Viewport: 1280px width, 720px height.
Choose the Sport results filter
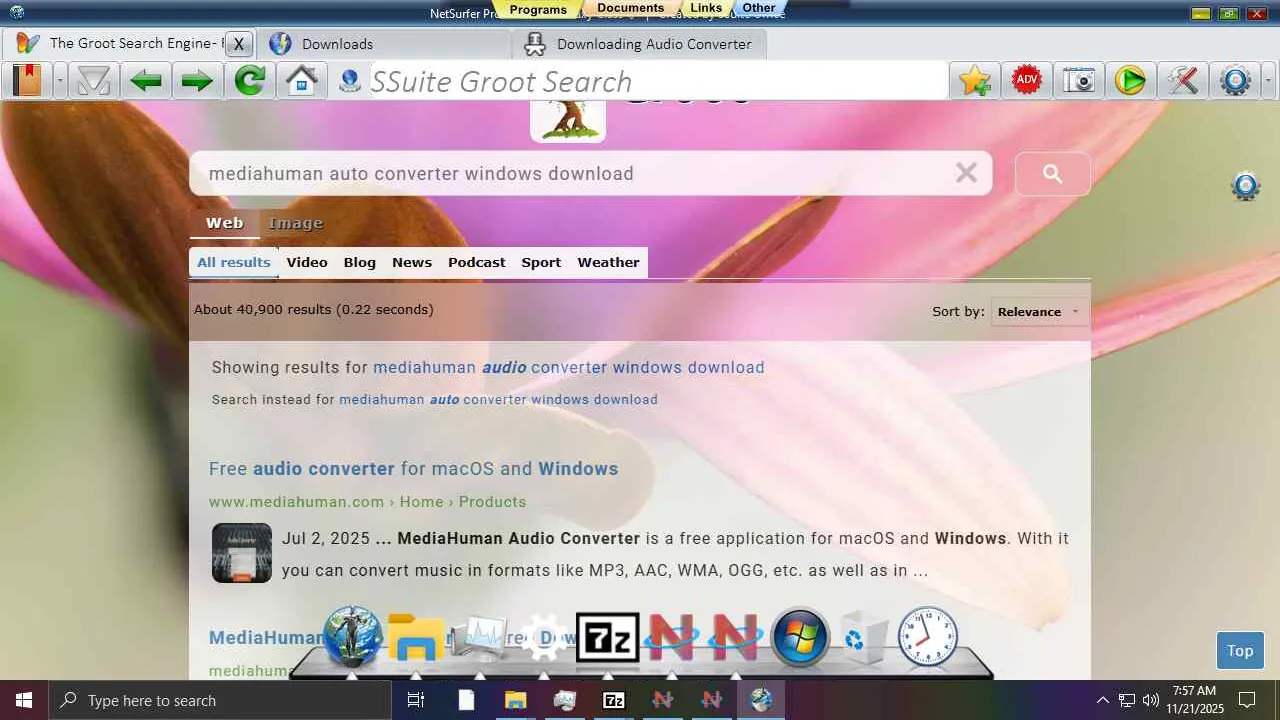[541, 262]
